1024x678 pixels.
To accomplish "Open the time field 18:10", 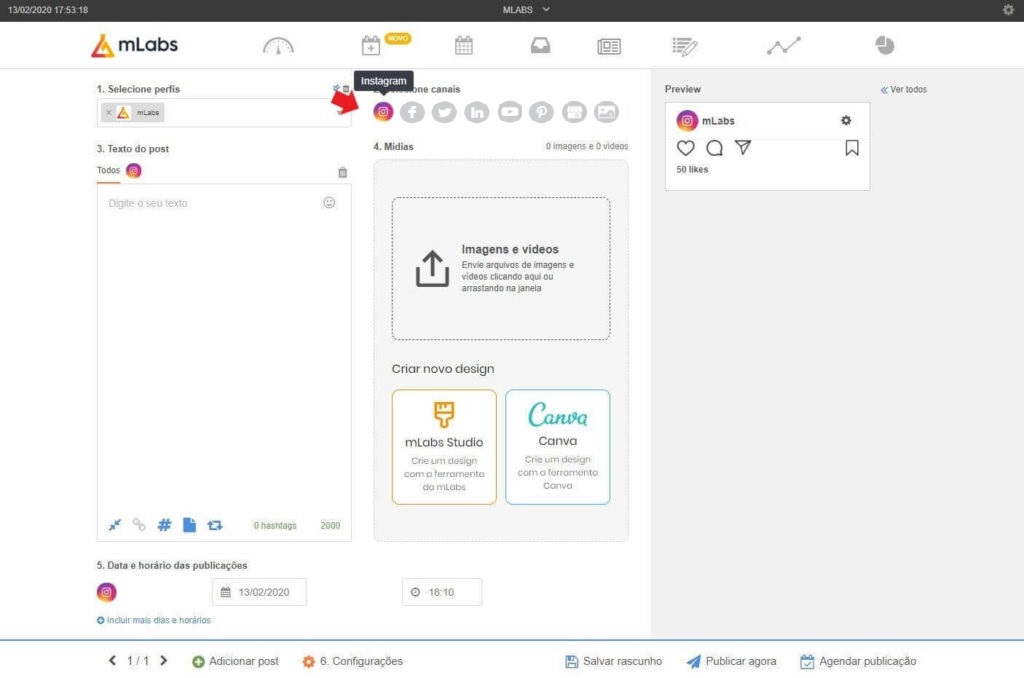I will point(441,592).
